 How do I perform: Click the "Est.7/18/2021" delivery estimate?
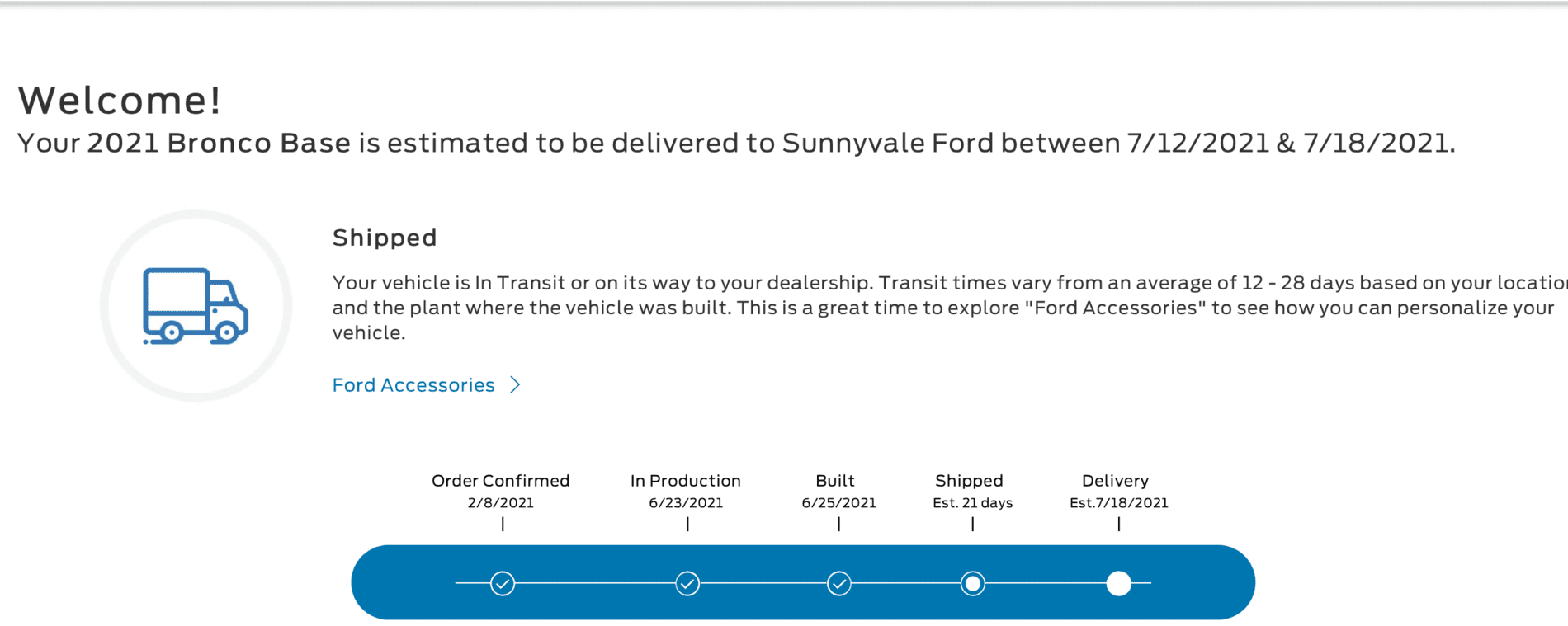point(1119,503)
